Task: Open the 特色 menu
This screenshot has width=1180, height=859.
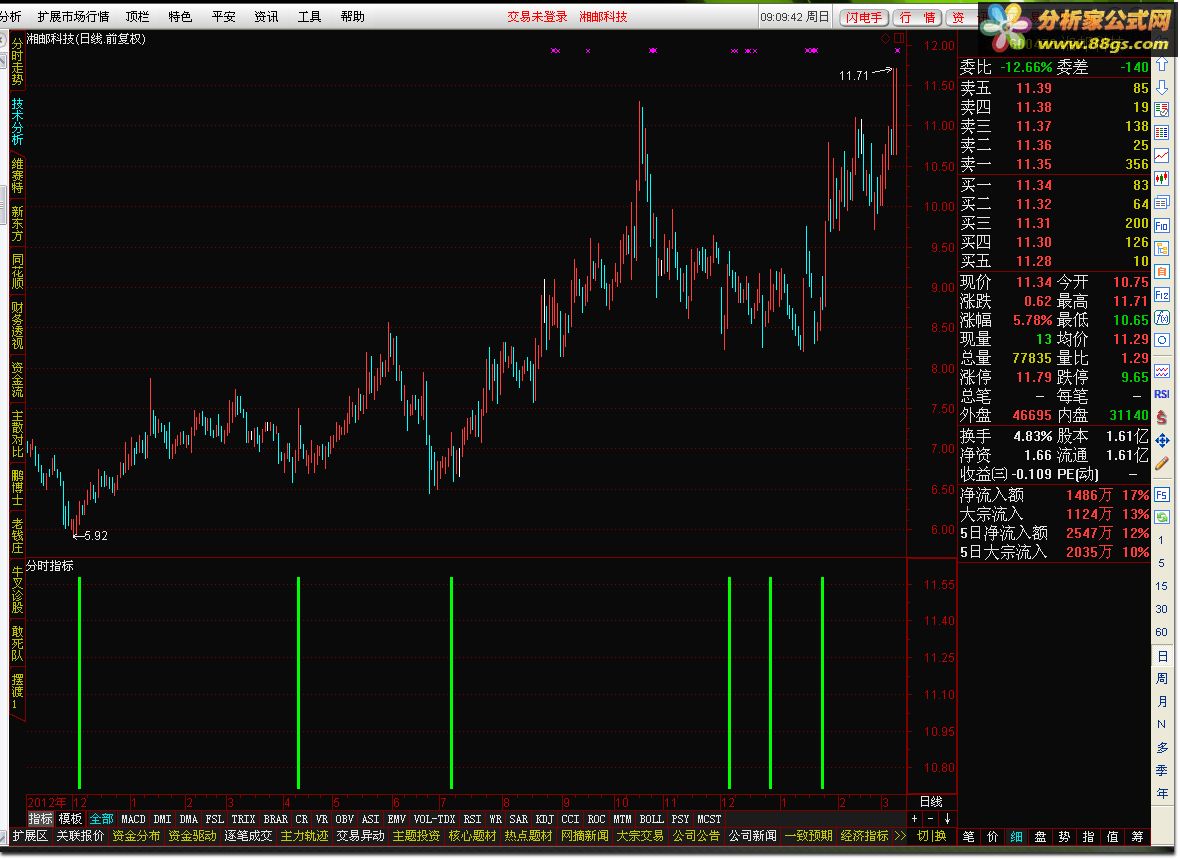Action: pyautogui.click(x=180, y=16)
